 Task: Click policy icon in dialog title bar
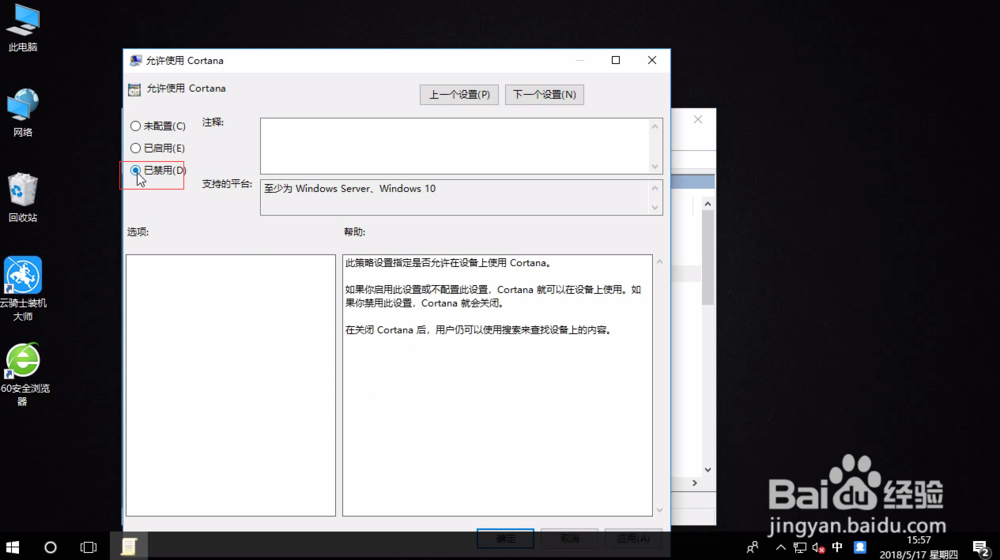[x=136, y=61]
